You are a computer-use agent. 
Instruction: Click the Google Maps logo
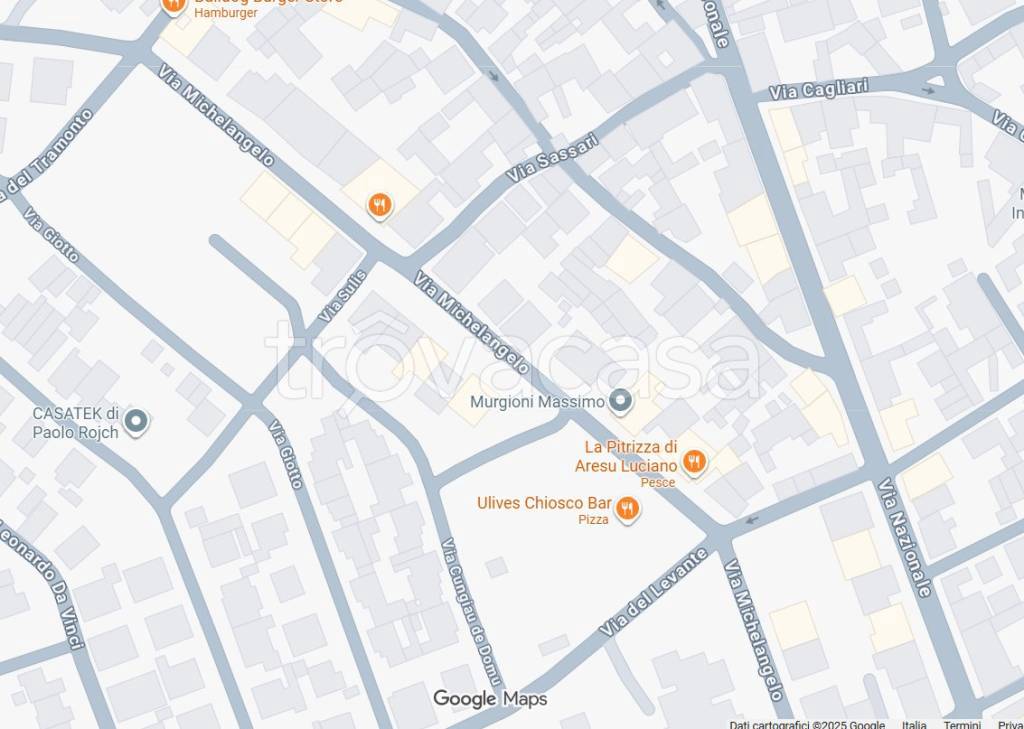tap(490, 699)
